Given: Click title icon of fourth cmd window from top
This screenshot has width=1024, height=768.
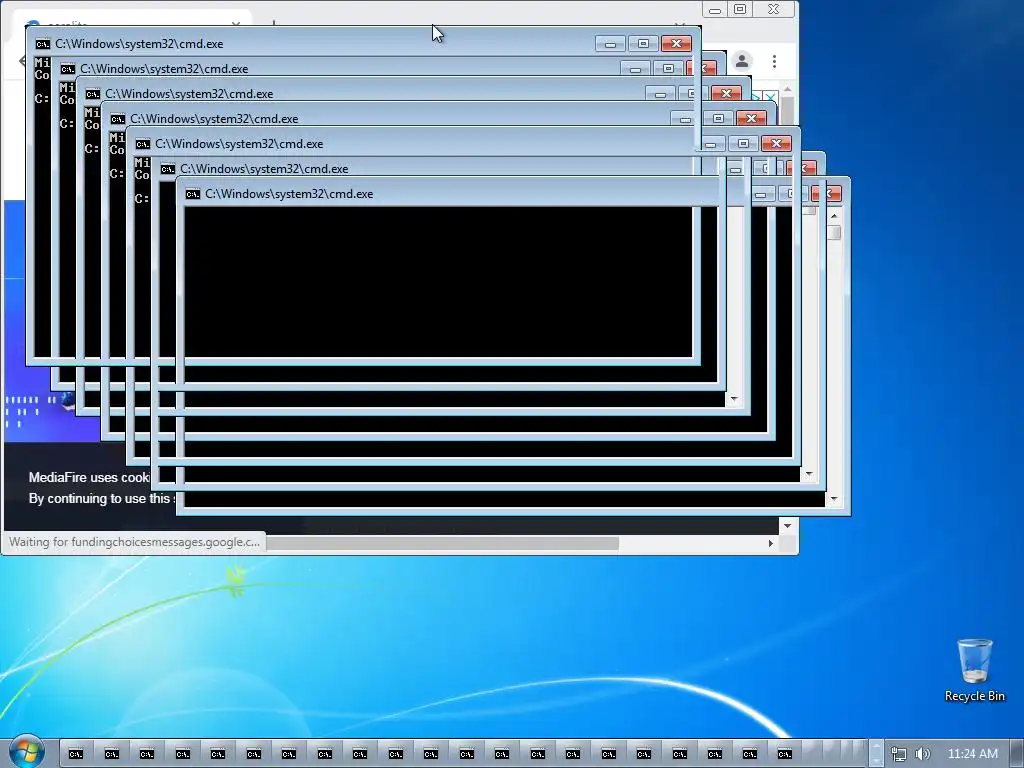Looking at the screenshot, I should tap(118, 119).
